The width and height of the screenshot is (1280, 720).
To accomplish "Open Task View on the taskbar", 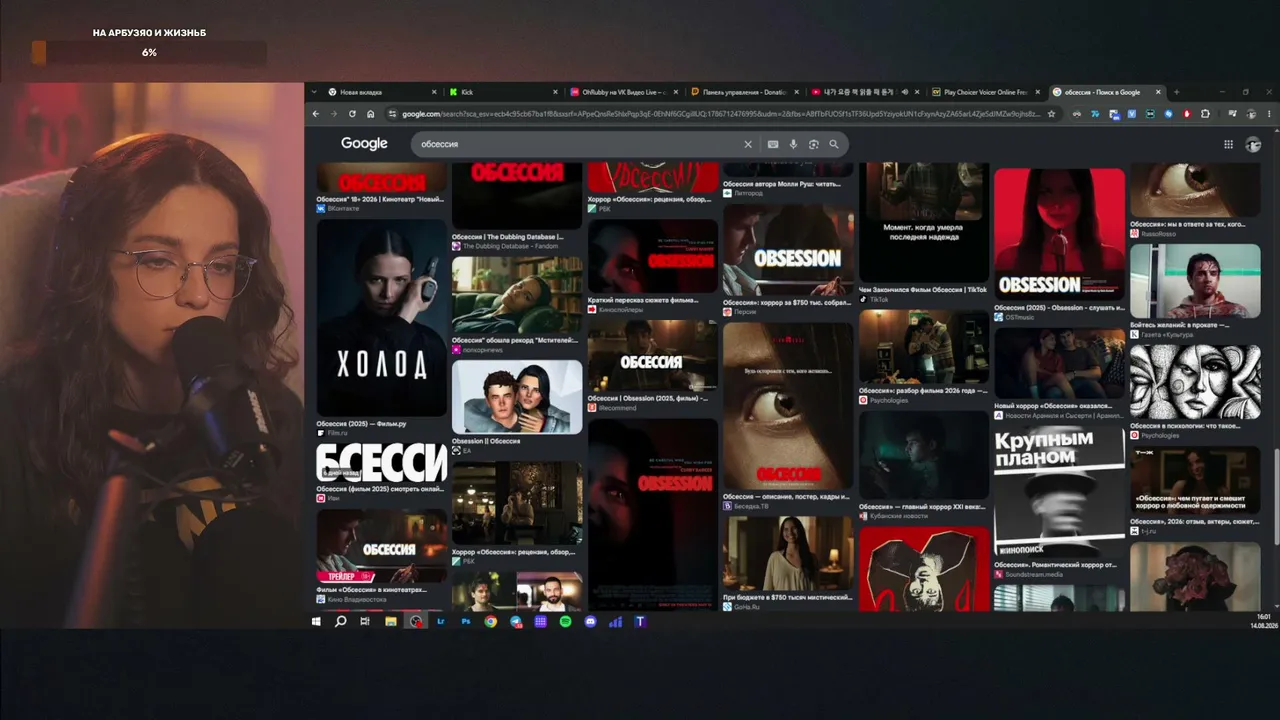I will pos(365,621).
